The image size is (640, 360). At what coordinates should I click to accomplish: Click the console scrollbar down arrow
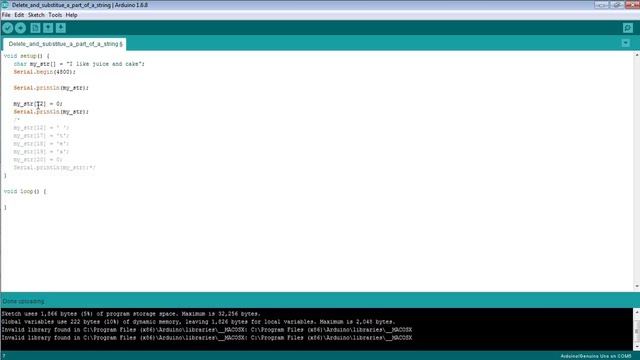pos(636,346)
